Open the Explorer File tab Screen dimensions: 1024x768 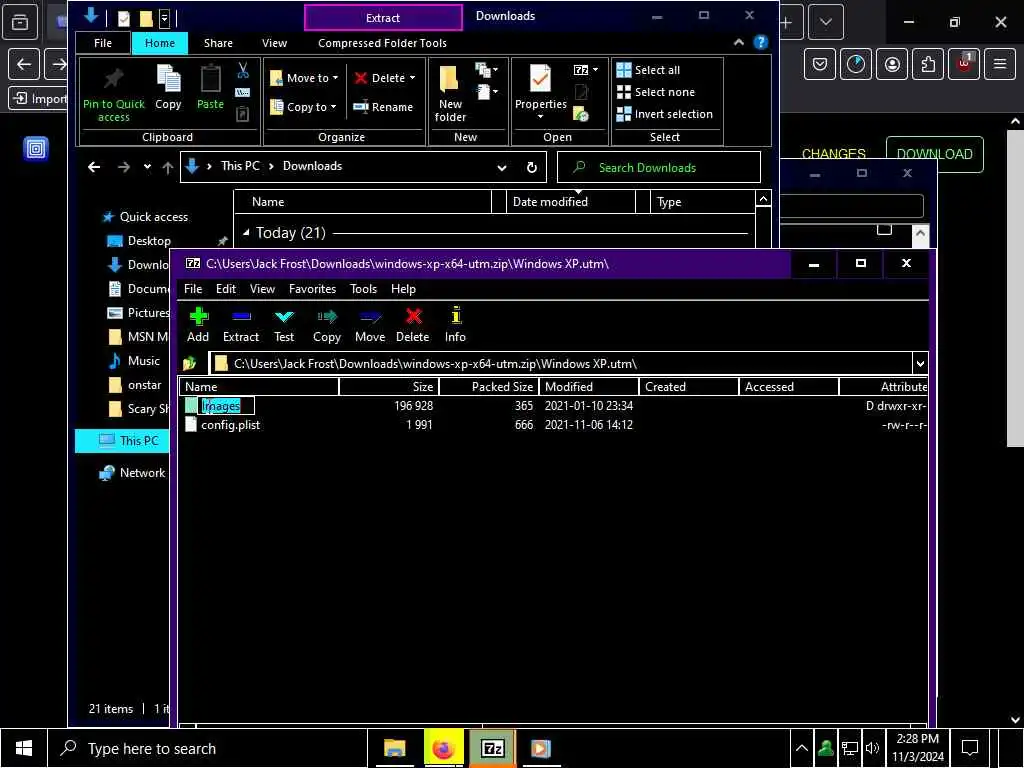103,43
